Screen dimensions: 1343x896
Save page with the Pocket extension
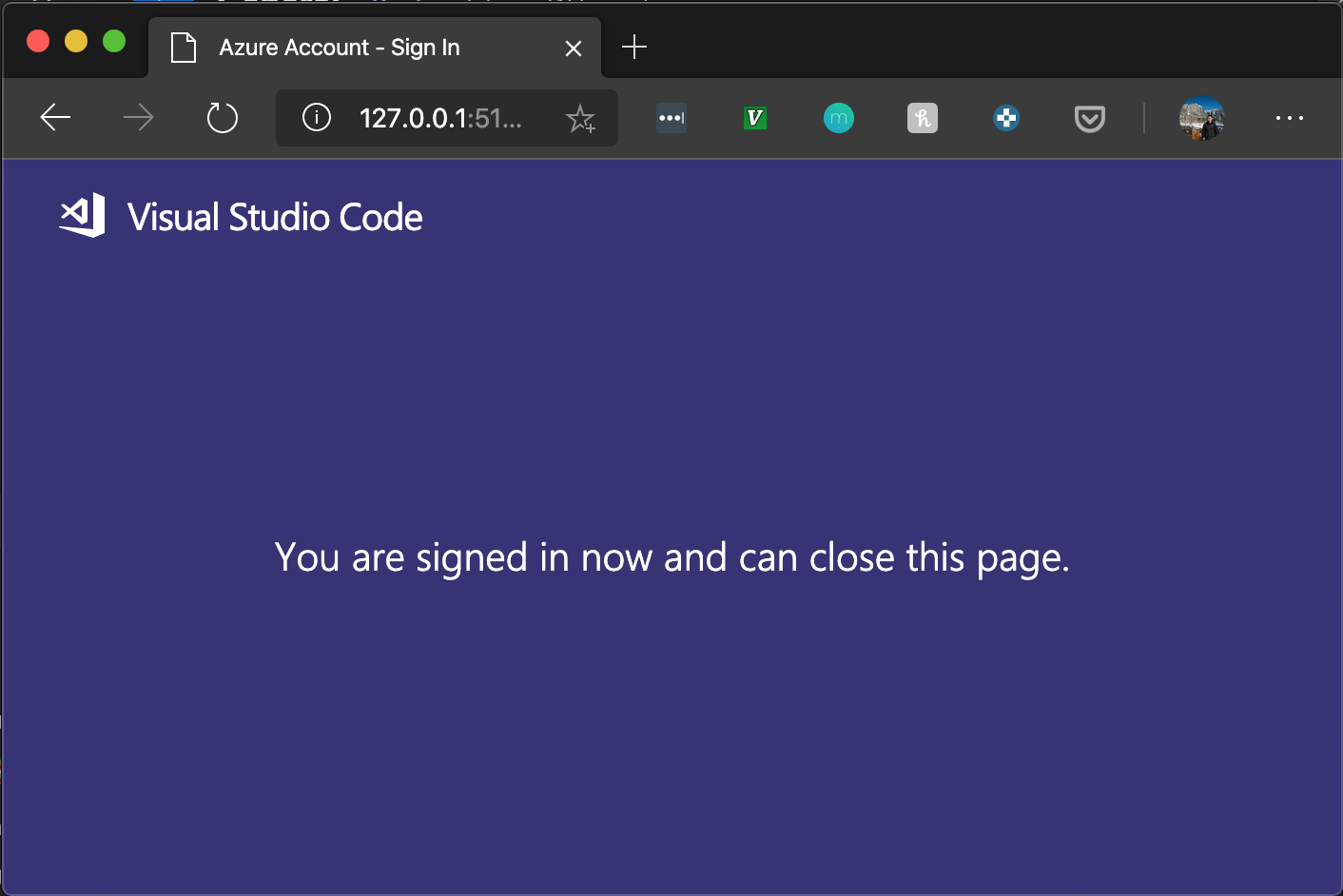pos(1090,119)
